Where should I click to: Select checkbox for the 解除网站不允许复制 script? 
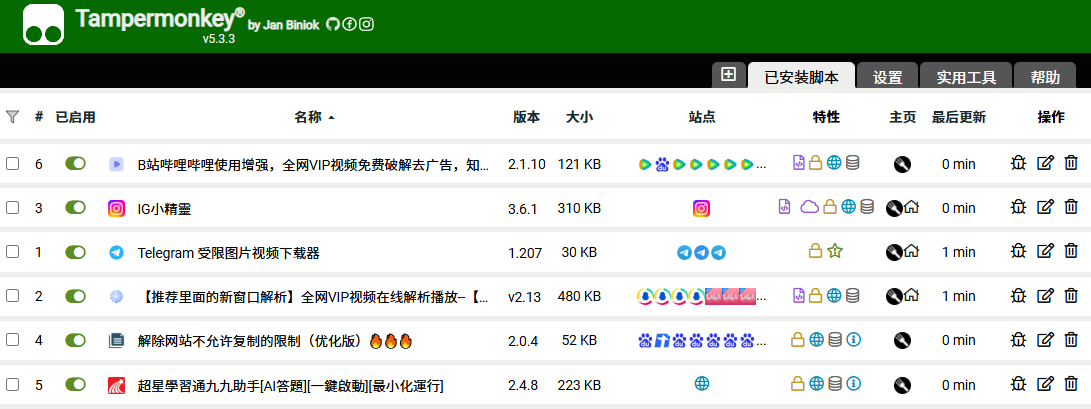click(x=12, y=340)
